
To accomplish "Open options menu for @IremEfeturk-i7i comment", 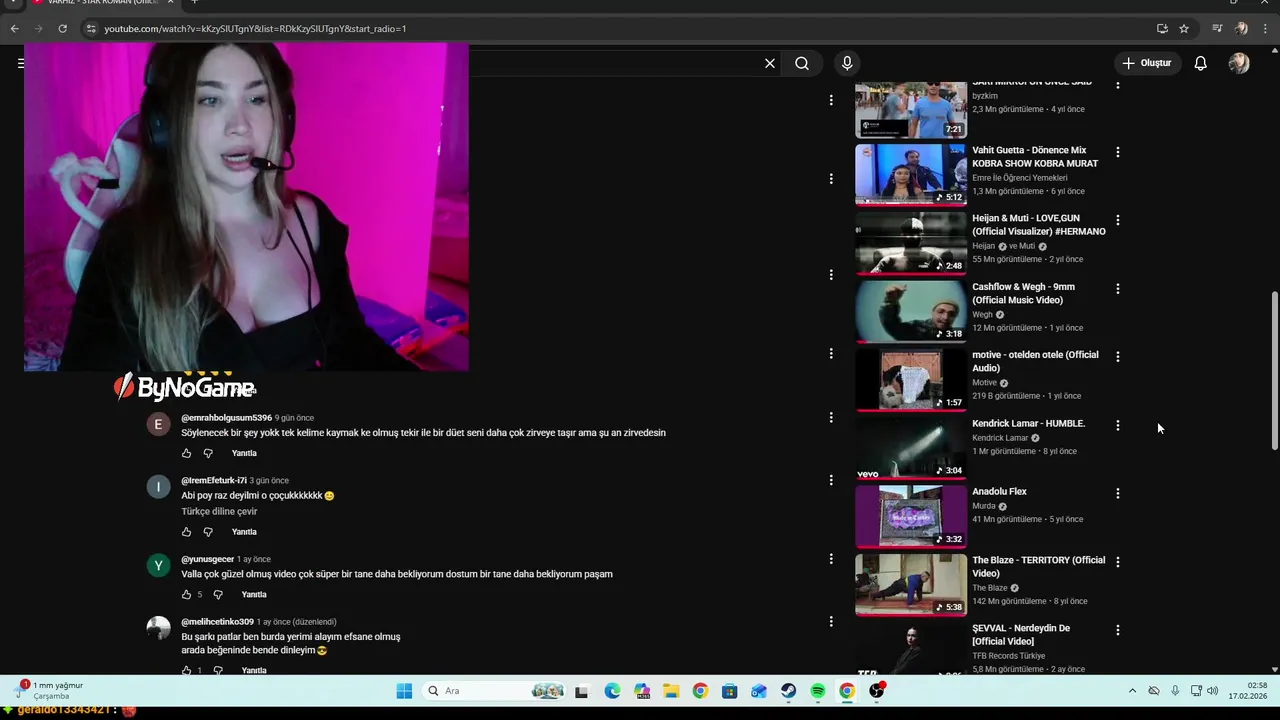I will tap(831, 480).
